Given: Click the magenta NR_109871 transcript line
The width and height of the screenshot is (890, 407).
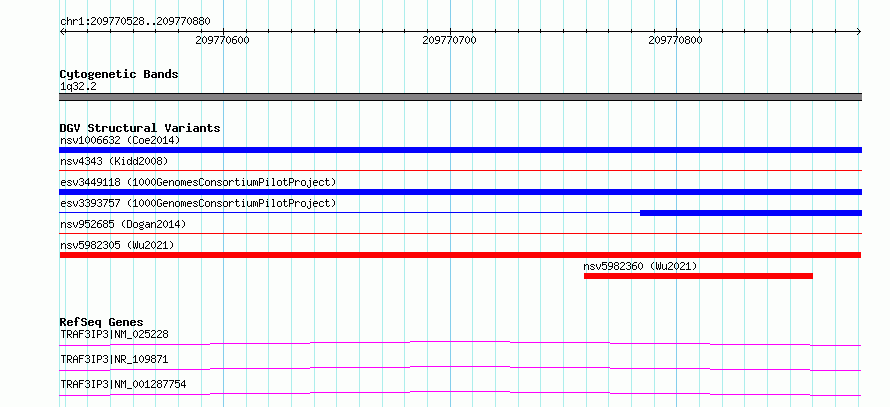Looking at the screenshot, I should tap(460, 368).
